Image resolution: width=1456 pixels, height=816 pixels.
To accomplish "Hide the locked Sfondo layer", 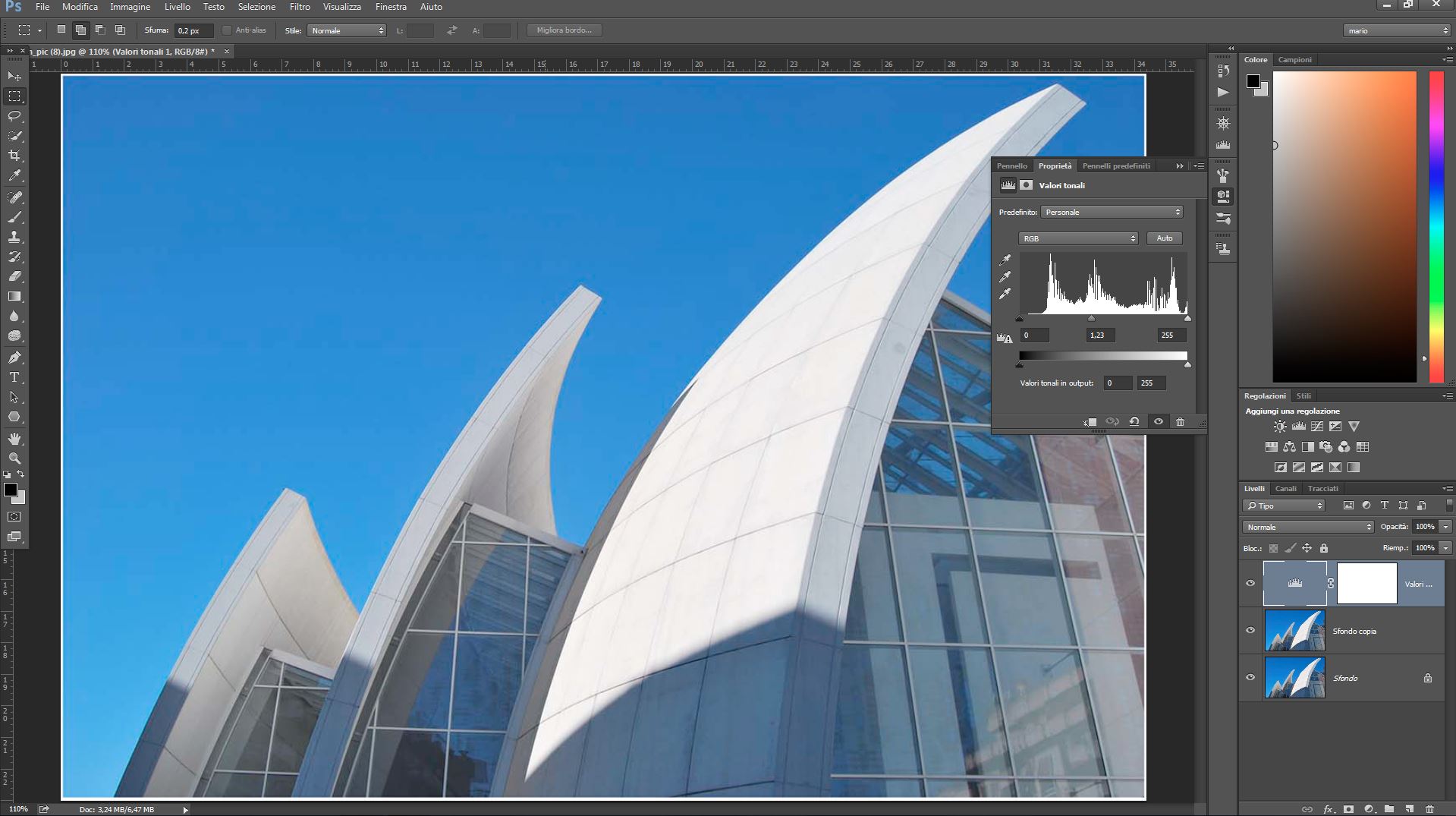I will click(x=1250, y=678).
